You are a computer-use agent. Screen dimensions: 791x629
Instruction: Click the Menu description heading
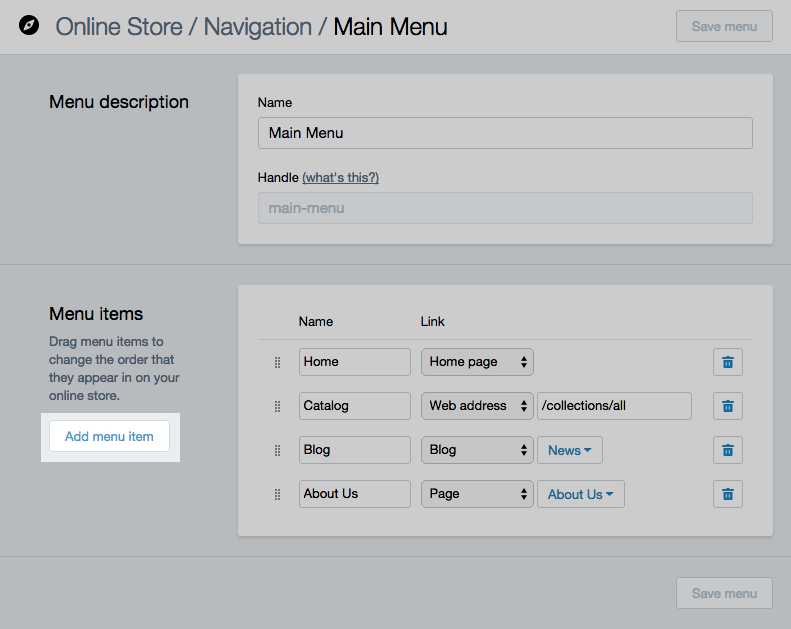tap(119, 102)
